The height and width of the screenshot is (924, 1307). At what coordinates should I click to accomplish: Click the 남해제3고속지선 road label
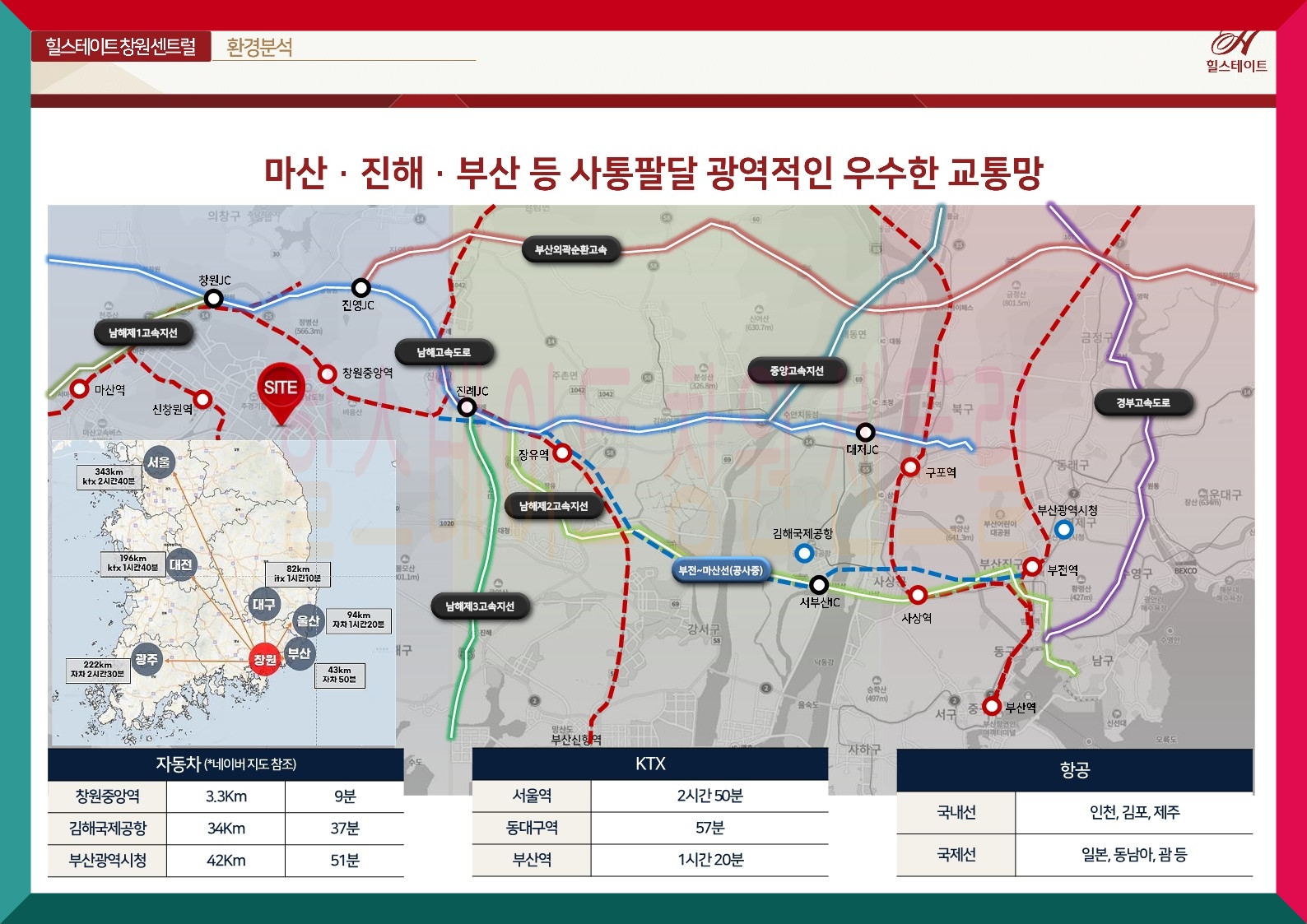click(481, 606)
